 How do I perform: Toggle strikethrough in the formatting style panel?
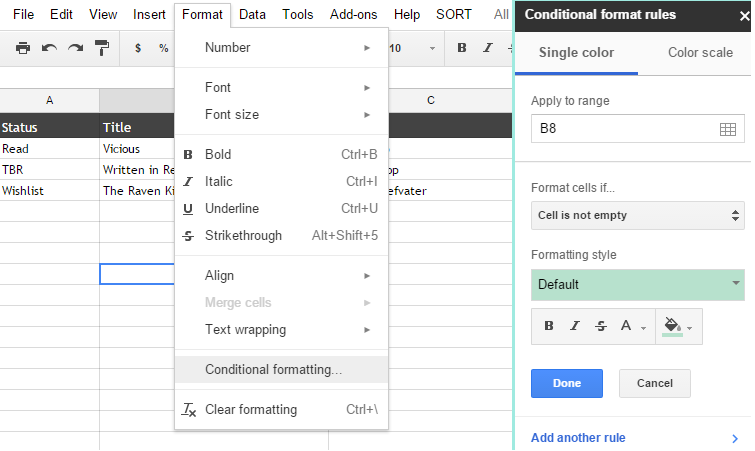600,325
